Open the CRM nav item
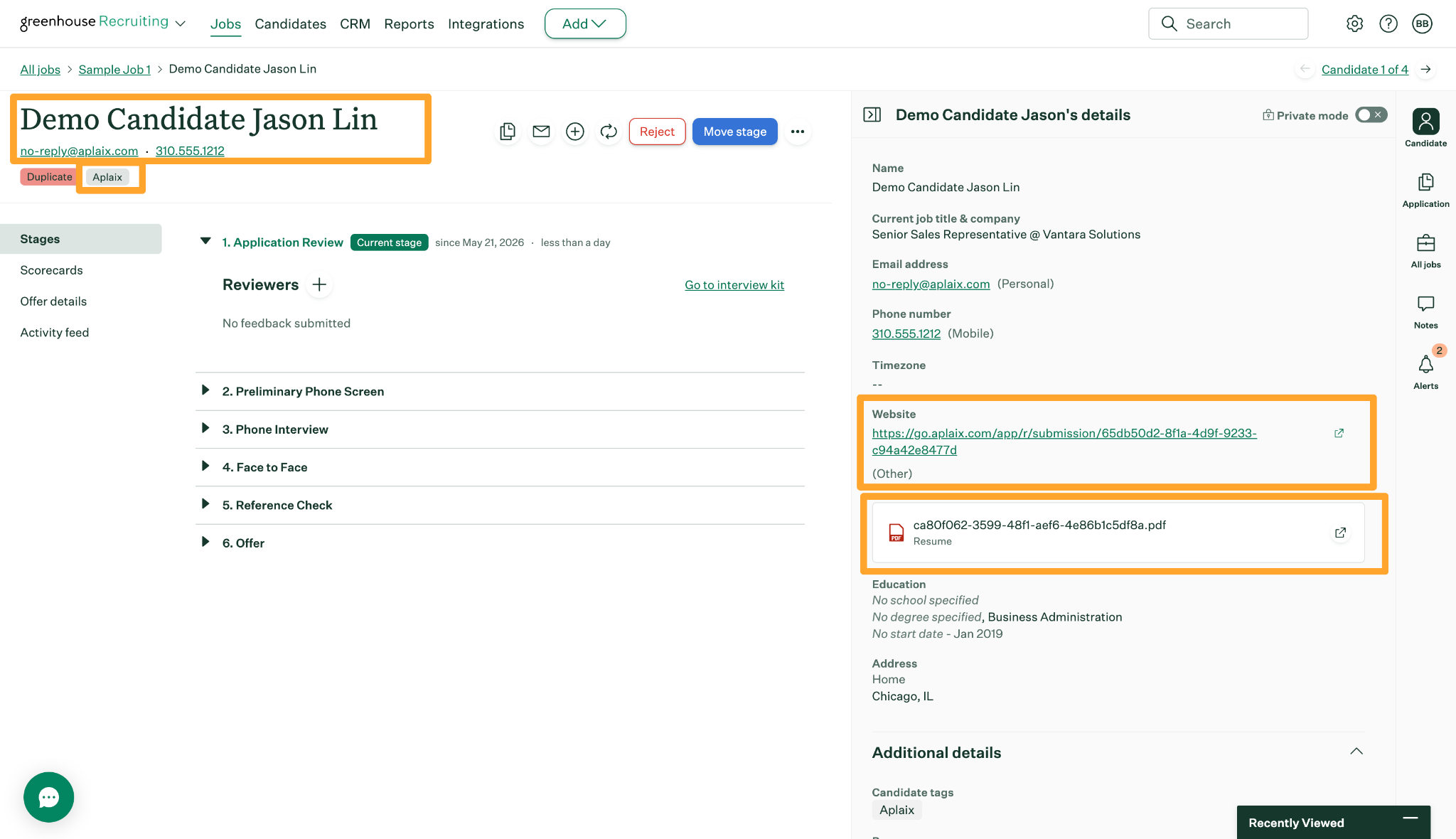Image resolution: width=1456 pixels, height=839 pixels. (x=355, y=23)
